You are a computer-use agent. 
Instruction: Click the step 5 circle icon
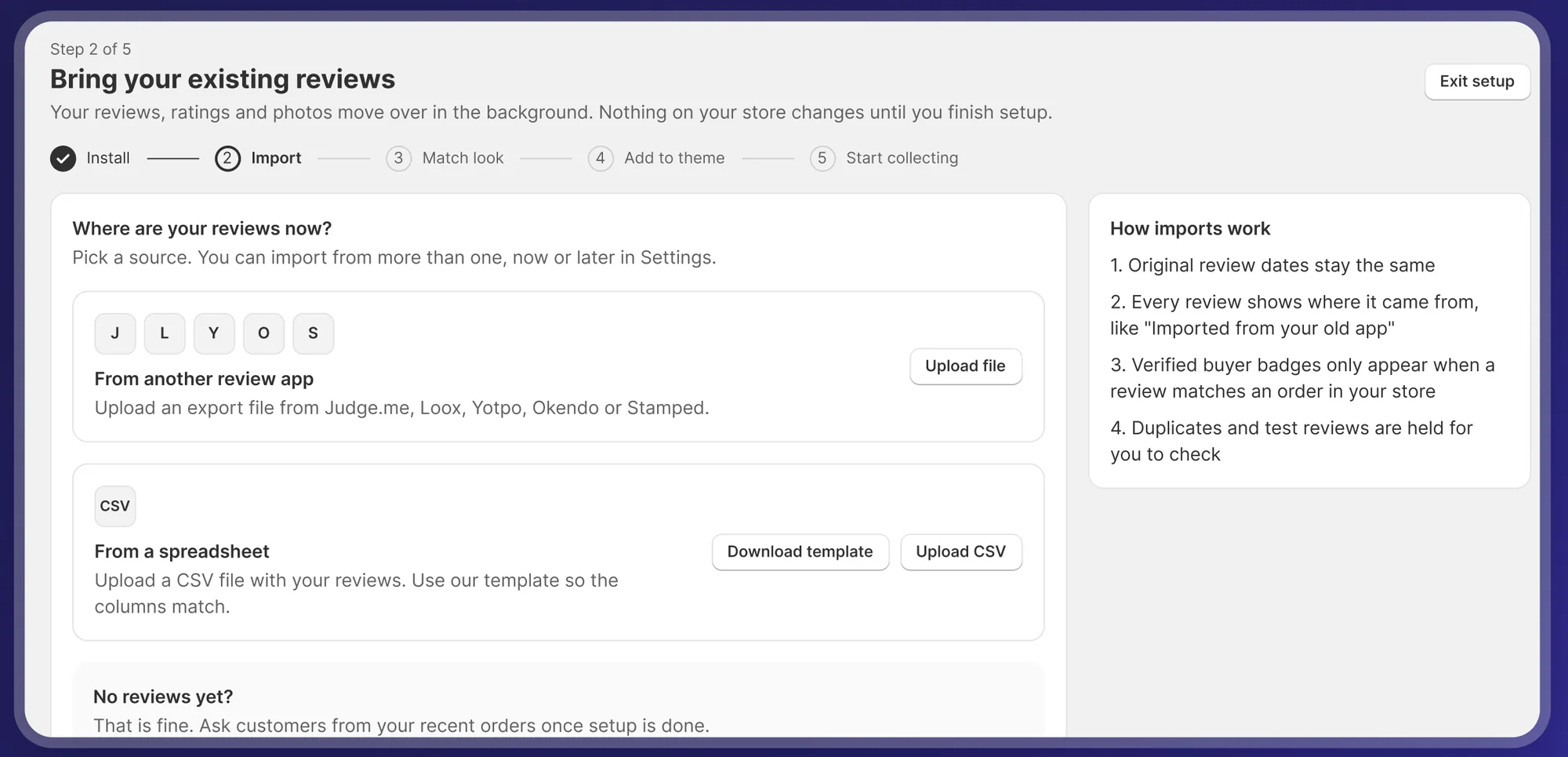pyautogui.click(x=822, y=158)
